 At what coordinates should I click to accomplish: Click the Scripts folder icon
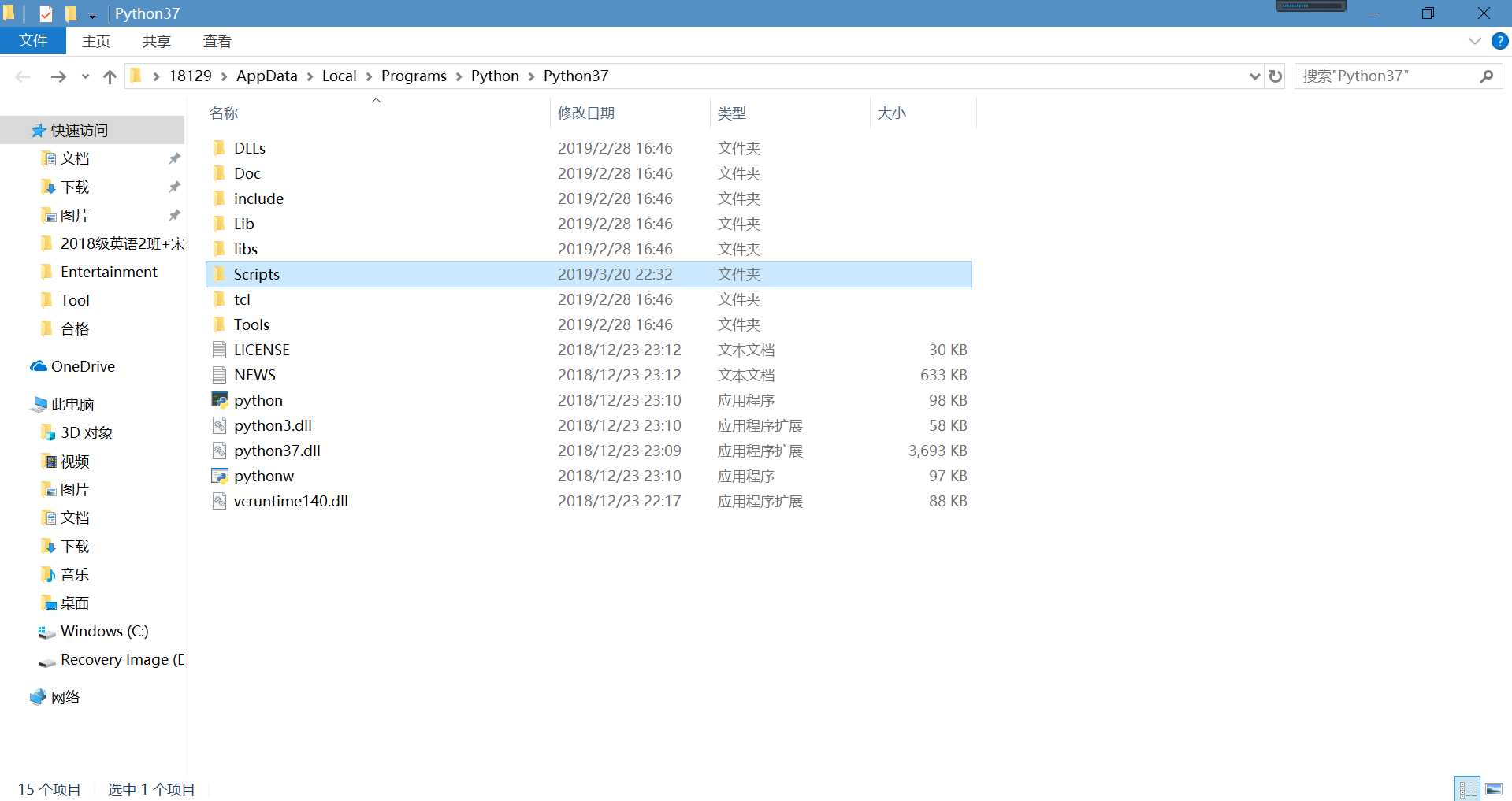220,274
